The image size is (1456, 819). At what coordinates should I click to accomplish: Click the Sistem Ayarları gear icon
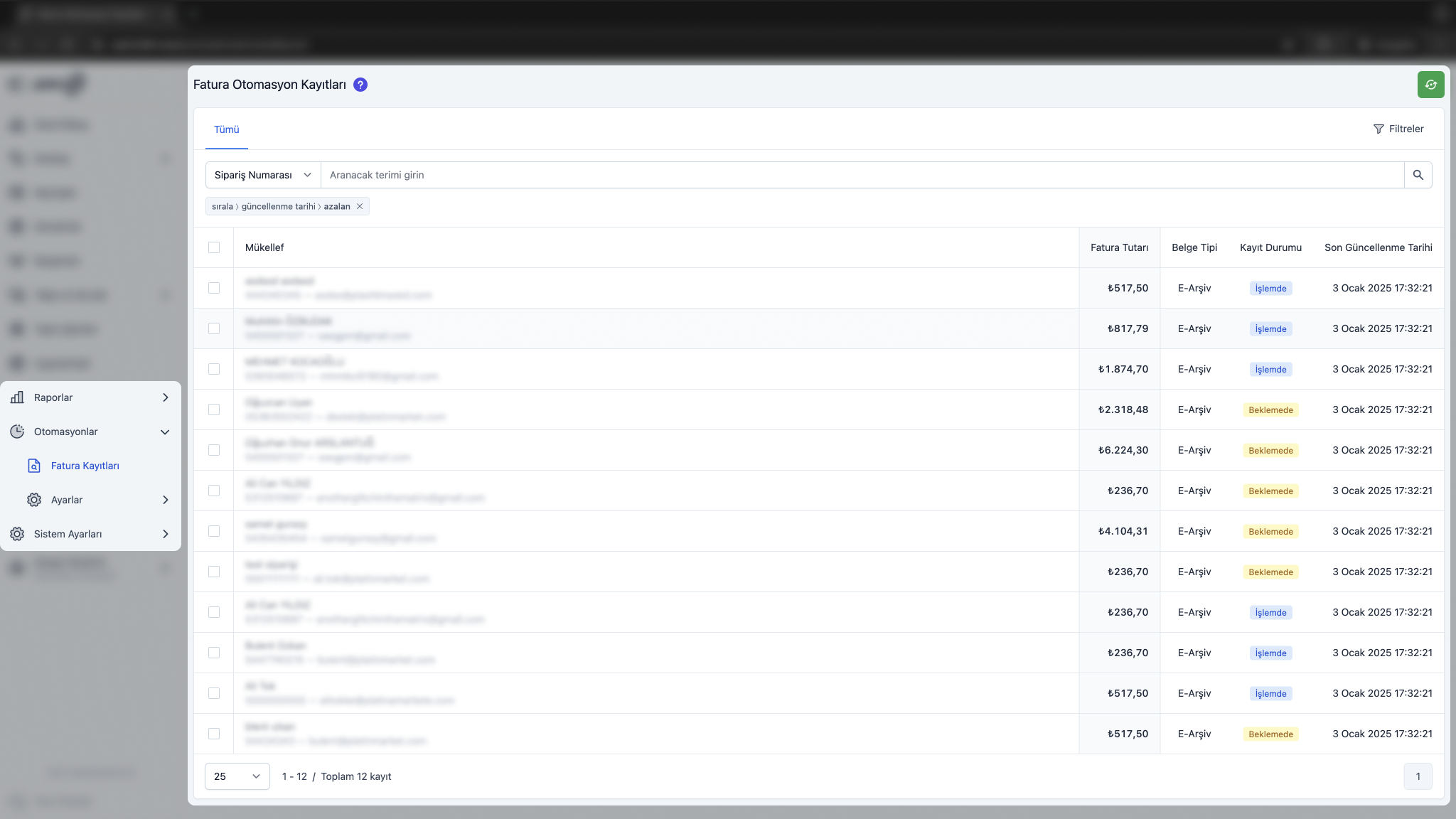click(17, 534)
